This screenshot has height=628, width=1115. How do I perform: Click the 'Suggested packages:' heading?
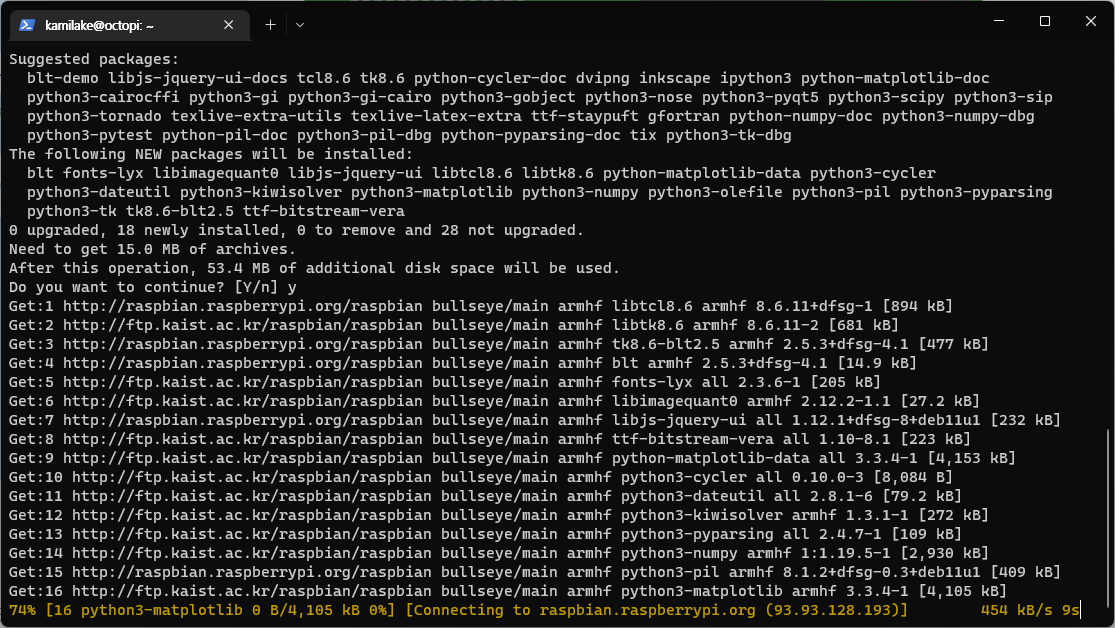point(94,59)
